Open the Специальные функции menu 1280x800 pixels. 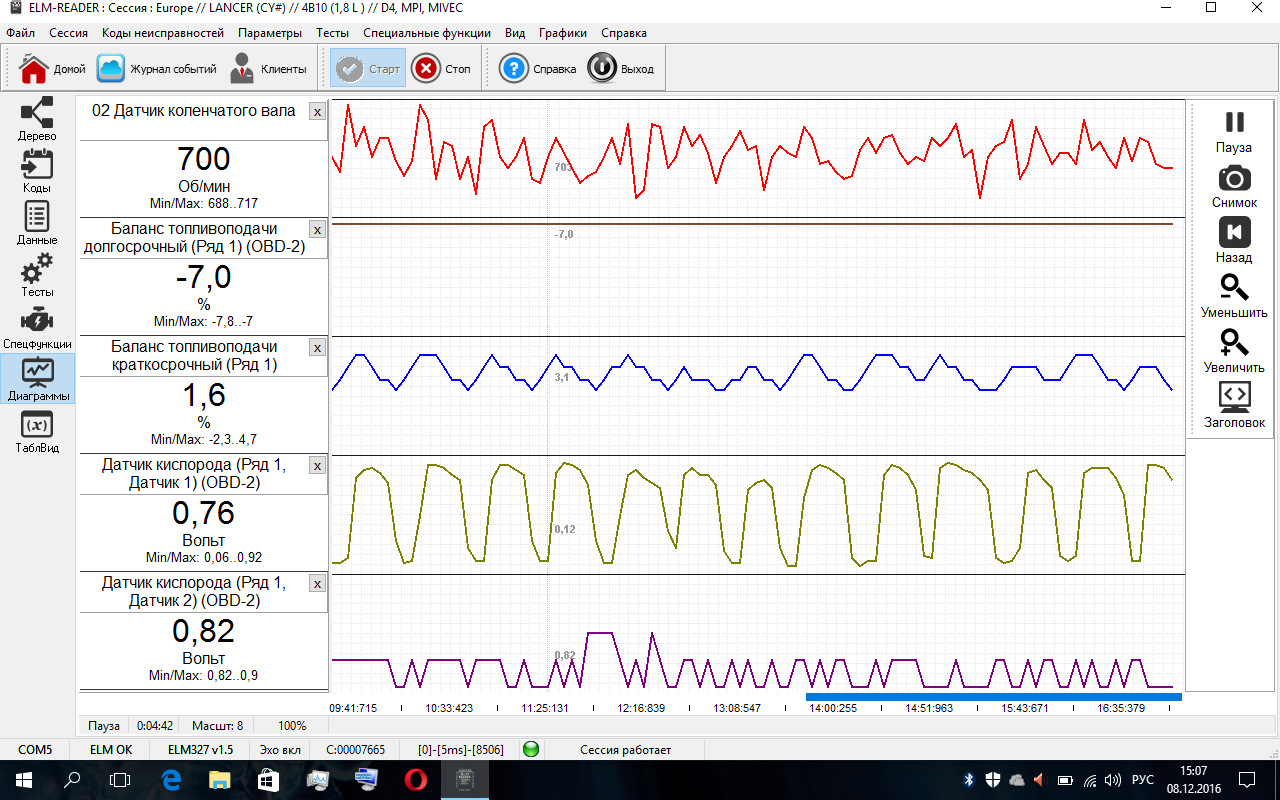tap(427, 32)
